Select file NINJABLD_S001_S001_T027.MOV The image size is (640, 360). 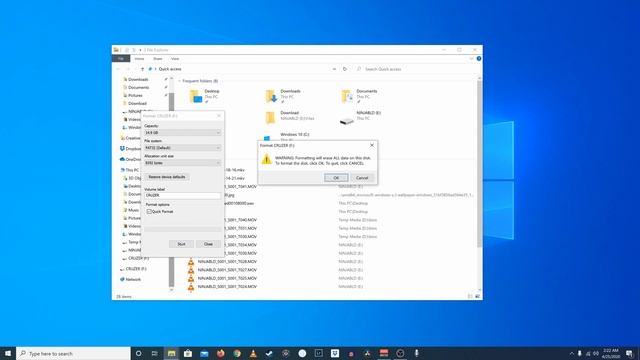click(227, 270)
